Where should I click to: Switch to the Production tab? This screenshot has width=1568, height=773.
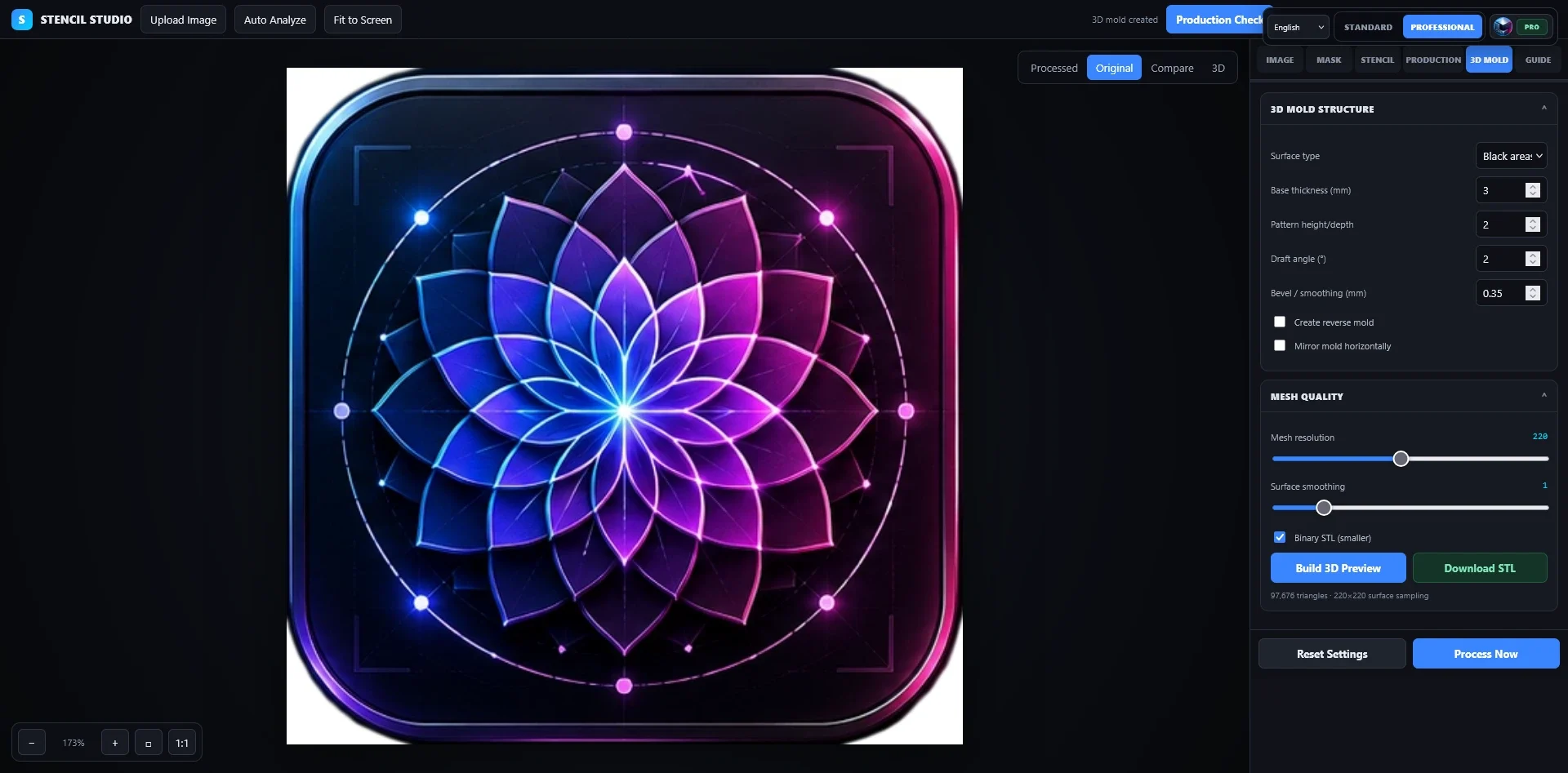[x=1433, y=60]
